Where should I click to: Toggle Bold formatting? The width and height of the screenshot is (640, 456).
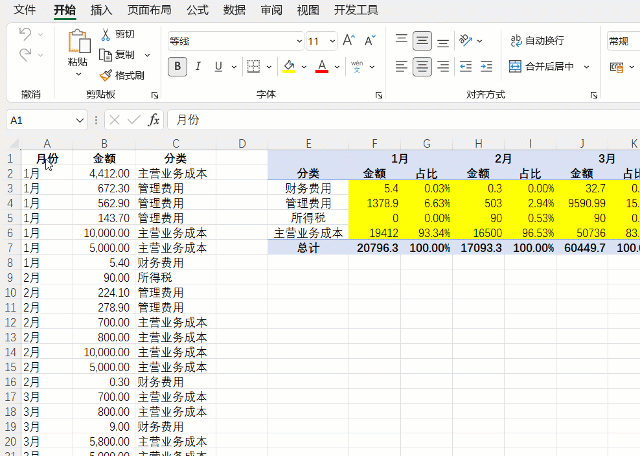(178, 67)
